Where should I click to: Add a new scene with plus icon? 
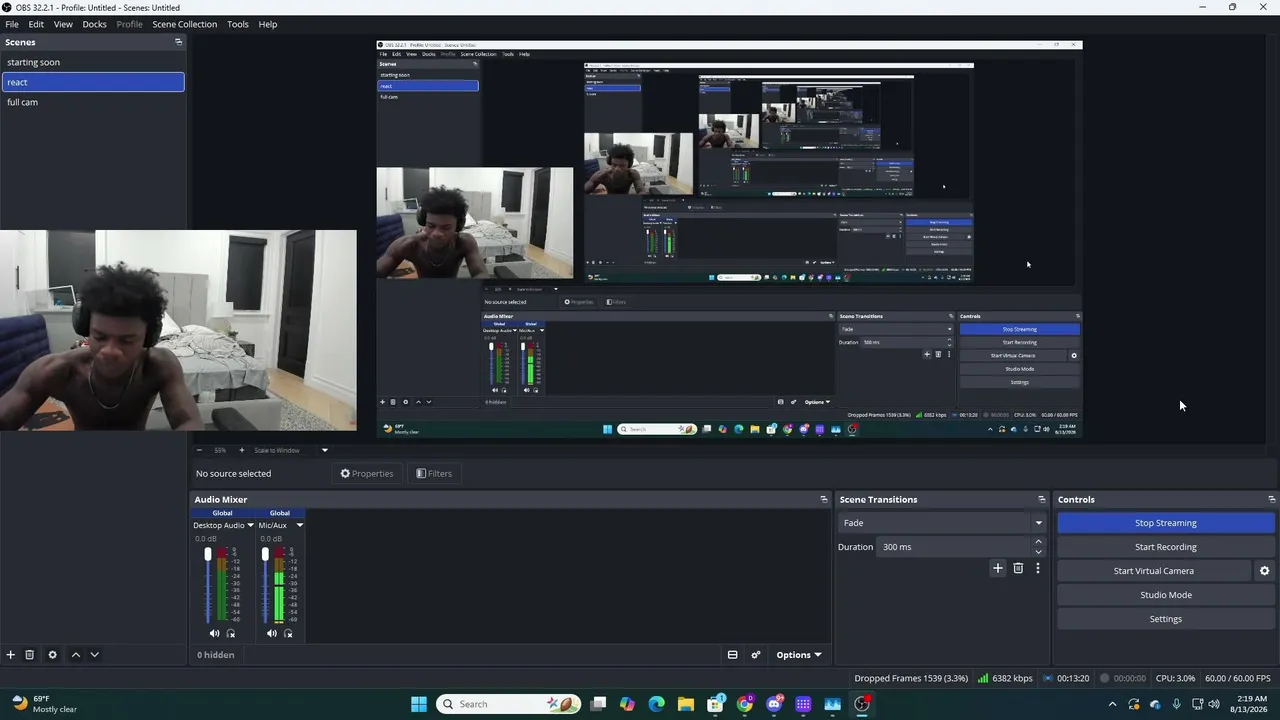pos(11,655)
